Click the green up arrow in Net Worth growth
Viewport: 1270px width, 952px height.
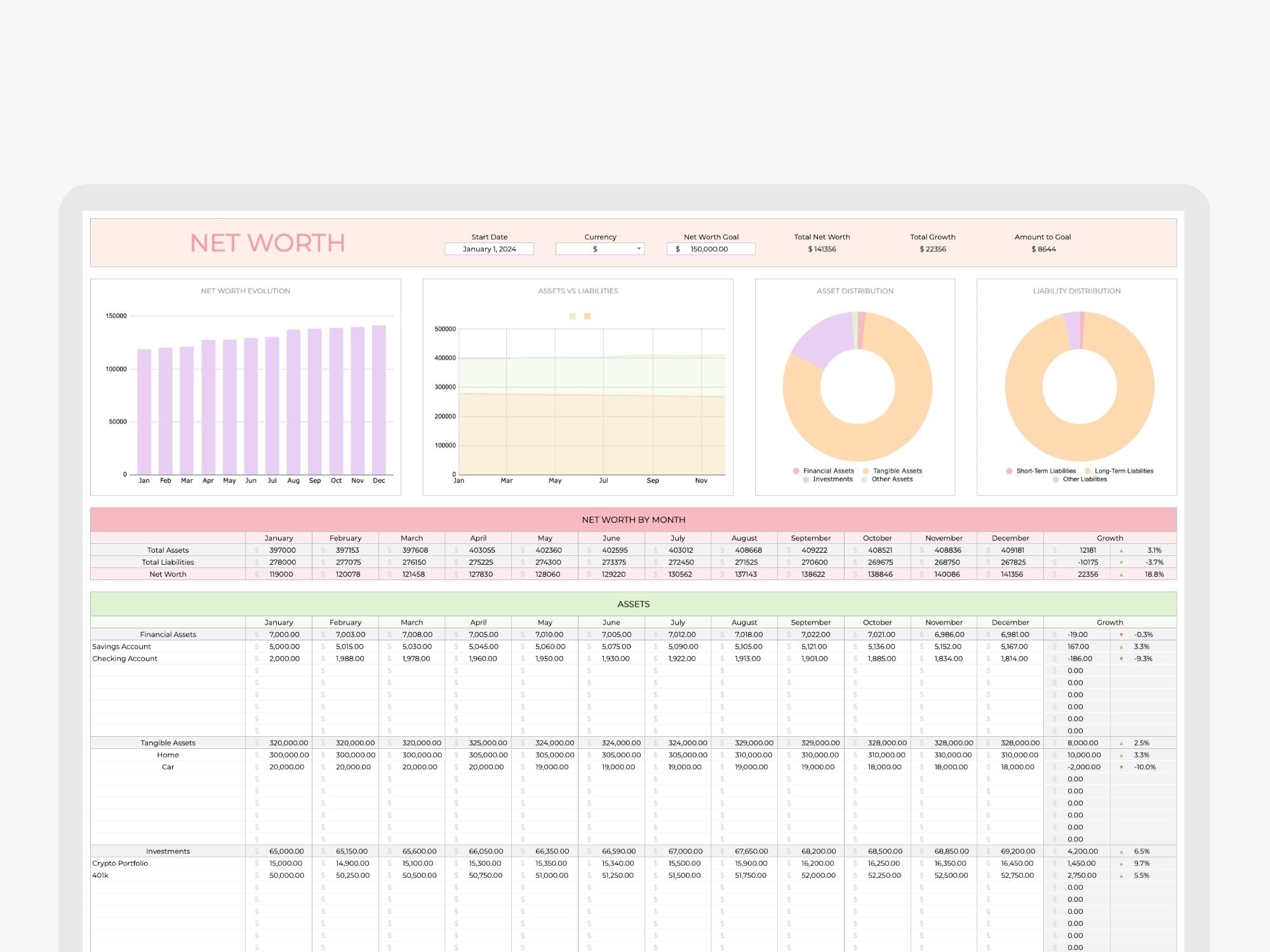tap(1121, 574)
